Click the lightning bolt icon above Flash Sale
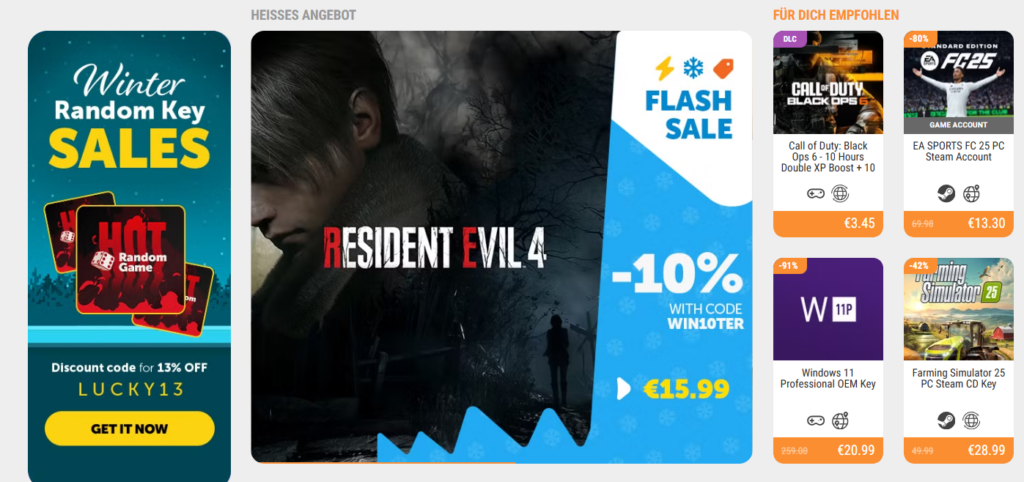This screenshot has width=1024, height=482. pos(664,68)
